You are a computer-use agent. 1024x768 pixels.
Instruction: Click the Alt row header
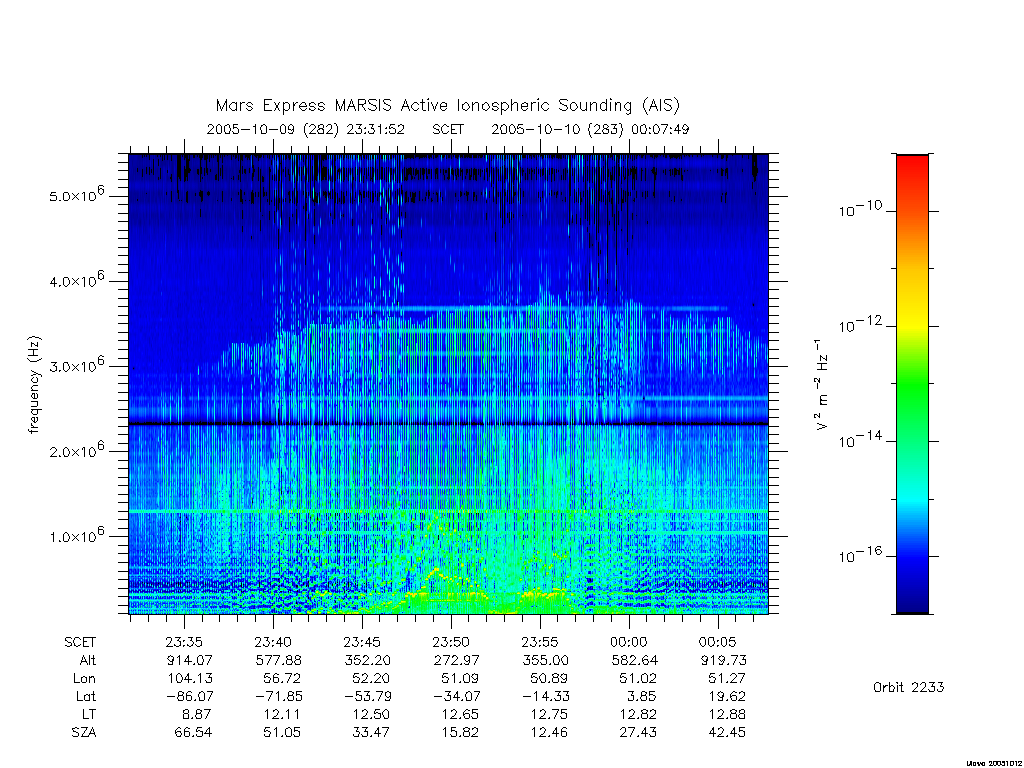point(88,660)
